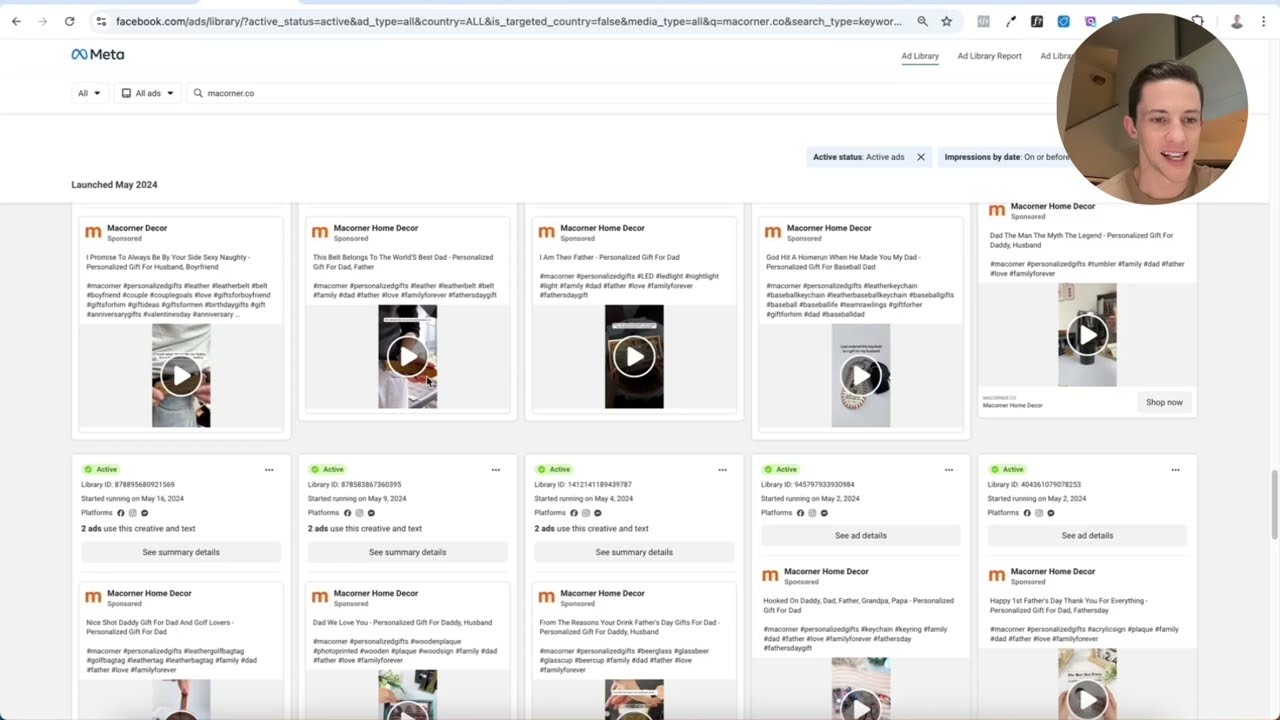Open options menu for ad 878583867360395
This screenshot has height=720, width=1280.
[x=496, y=469]
